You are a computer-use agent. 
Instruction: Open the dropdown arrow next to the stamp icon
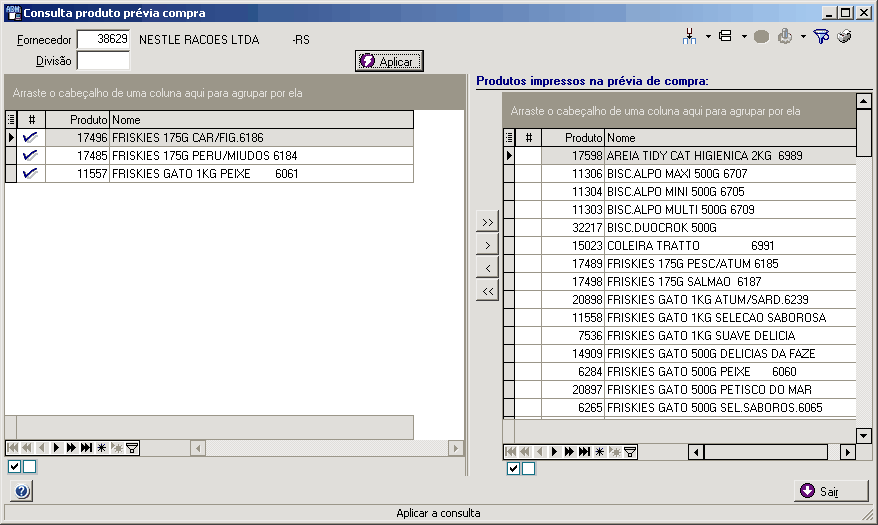(803, 36)
